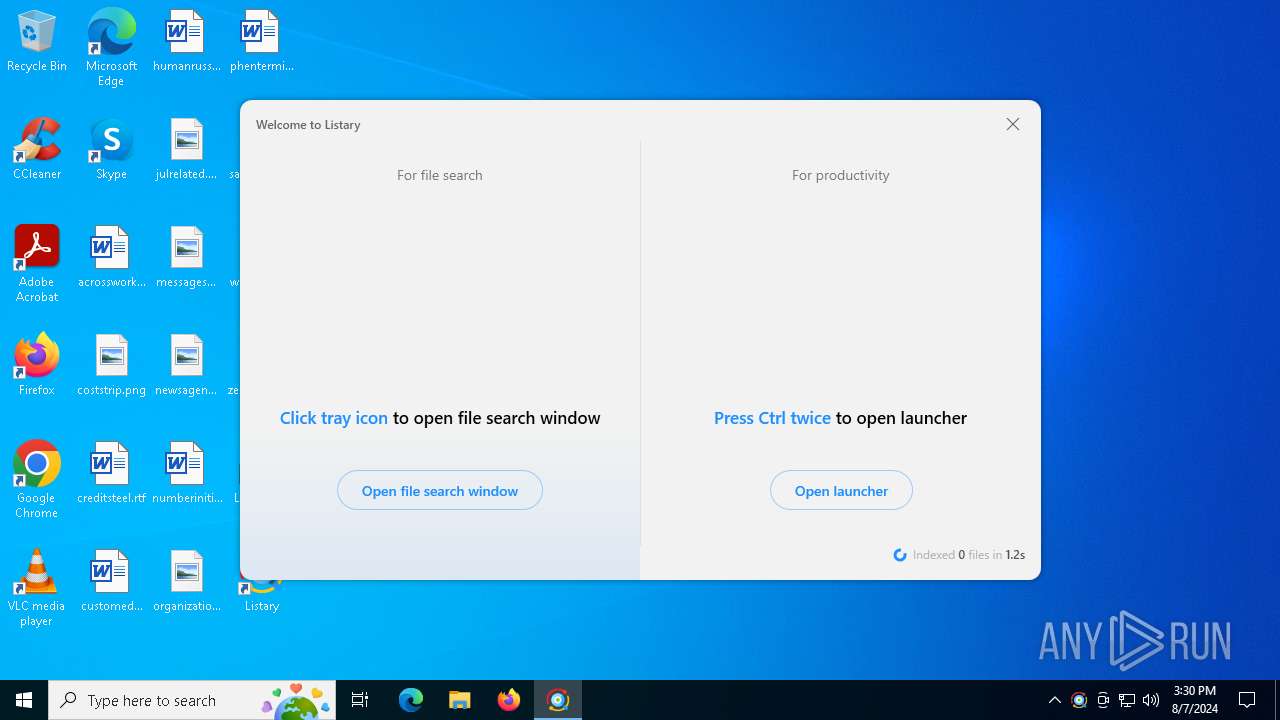Open File Explorer from taskbar
Image resolution: width=1280 pixels, height=720 pixels.
(460, 700)
